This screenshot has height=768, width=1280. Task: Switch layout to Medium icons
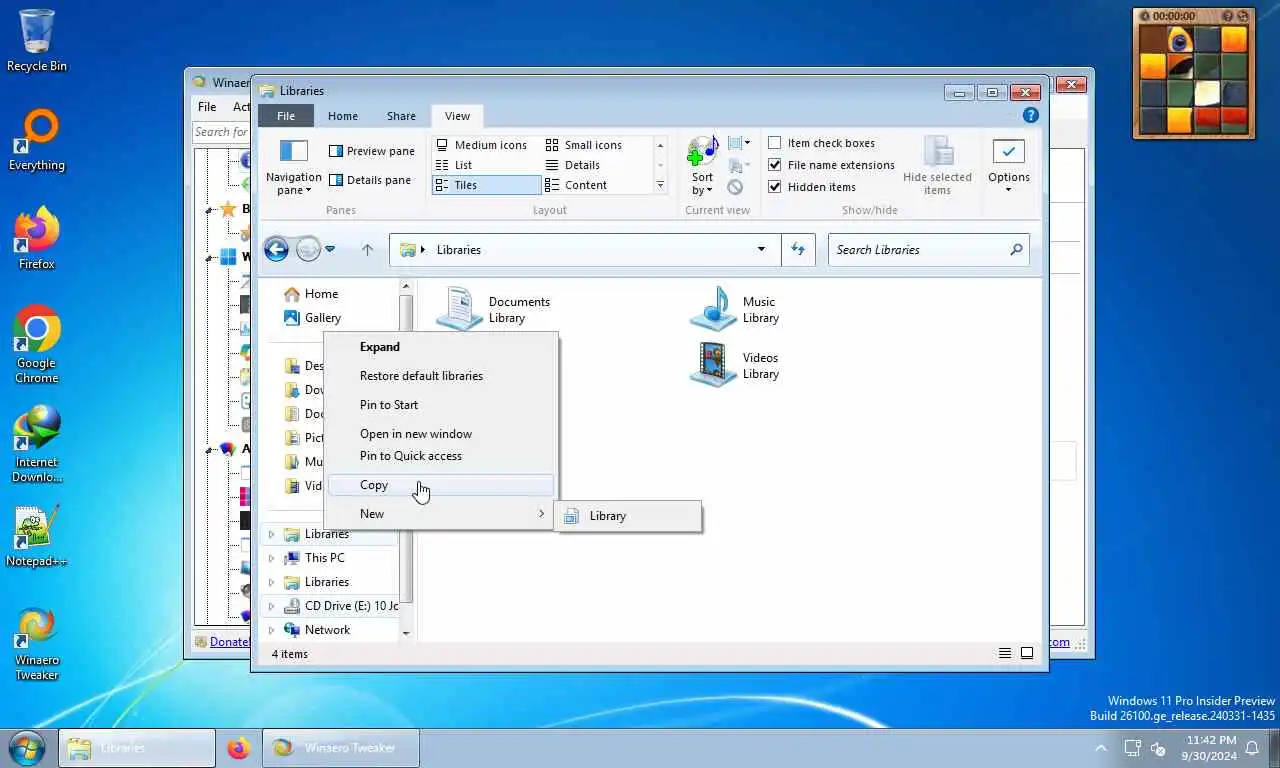pyautogui.click(x=481, y=145)
